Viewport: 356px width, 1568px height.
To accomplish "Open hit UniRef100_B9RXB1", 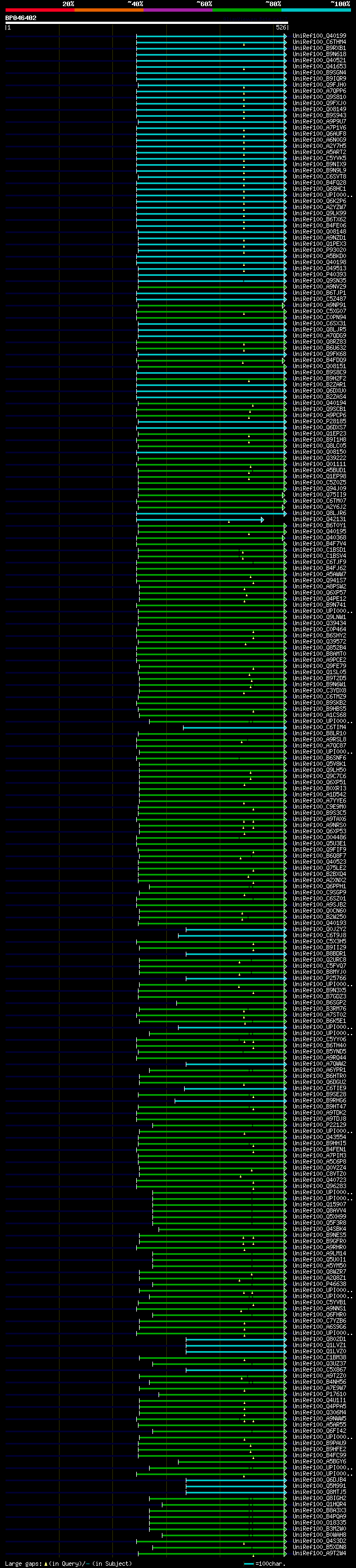I will pos(319,48).
